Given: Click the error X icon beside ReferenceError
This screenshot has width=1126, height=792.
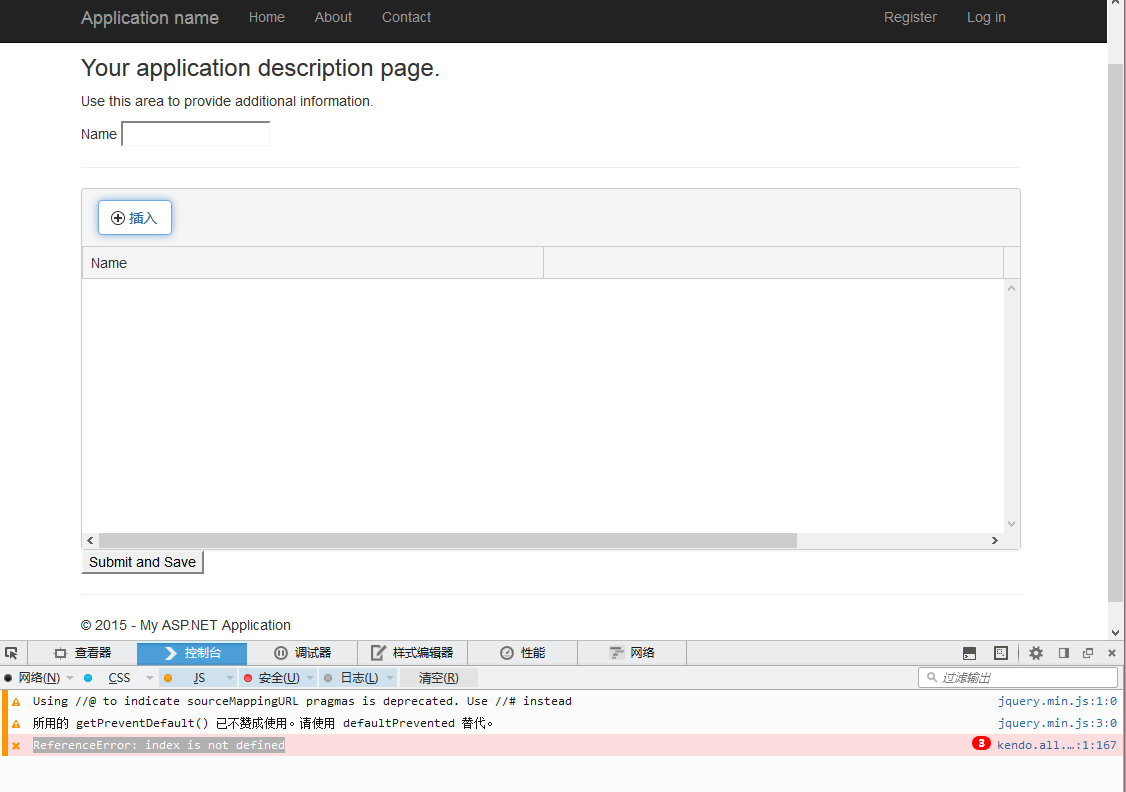Looking at the screenshot, I should pyautogui.click(x=16, y=745).
